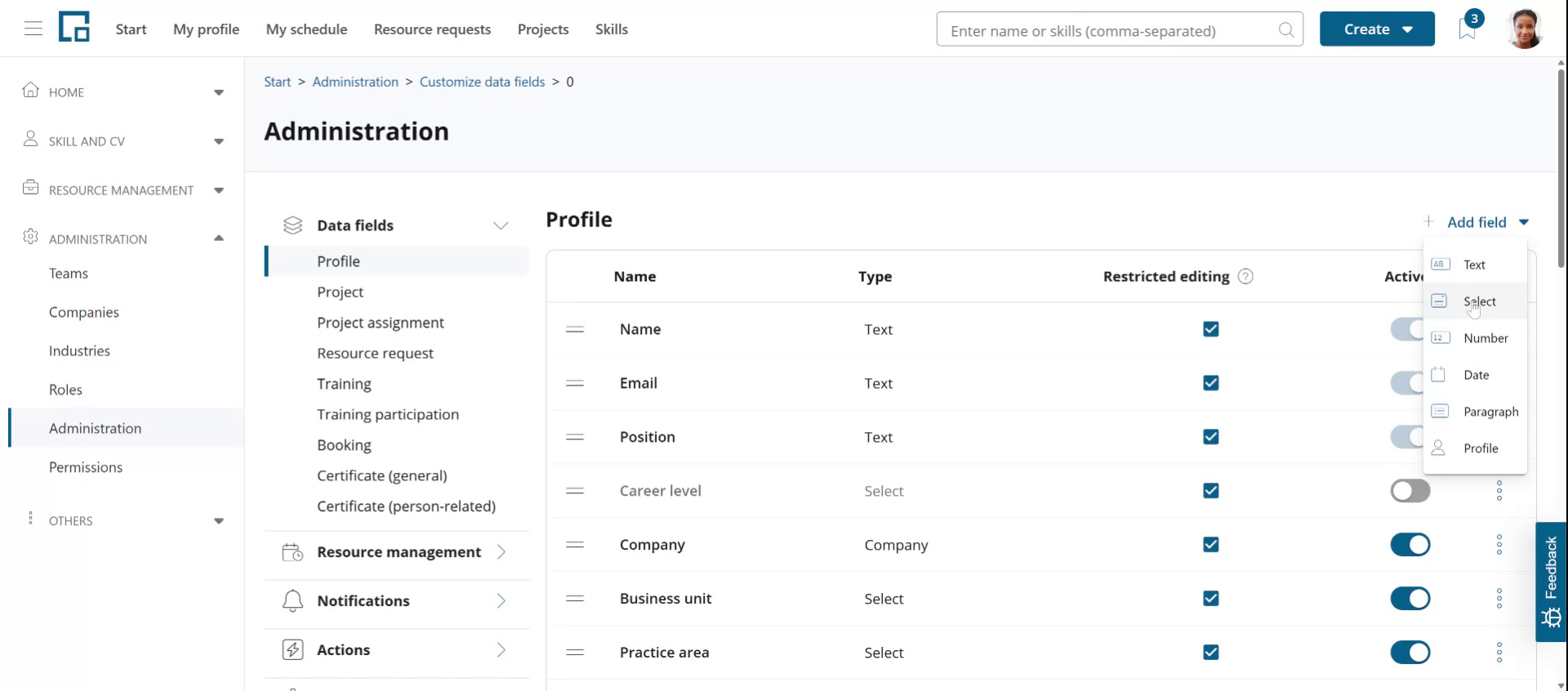Disable the Company active switch

coord(1410,545)
